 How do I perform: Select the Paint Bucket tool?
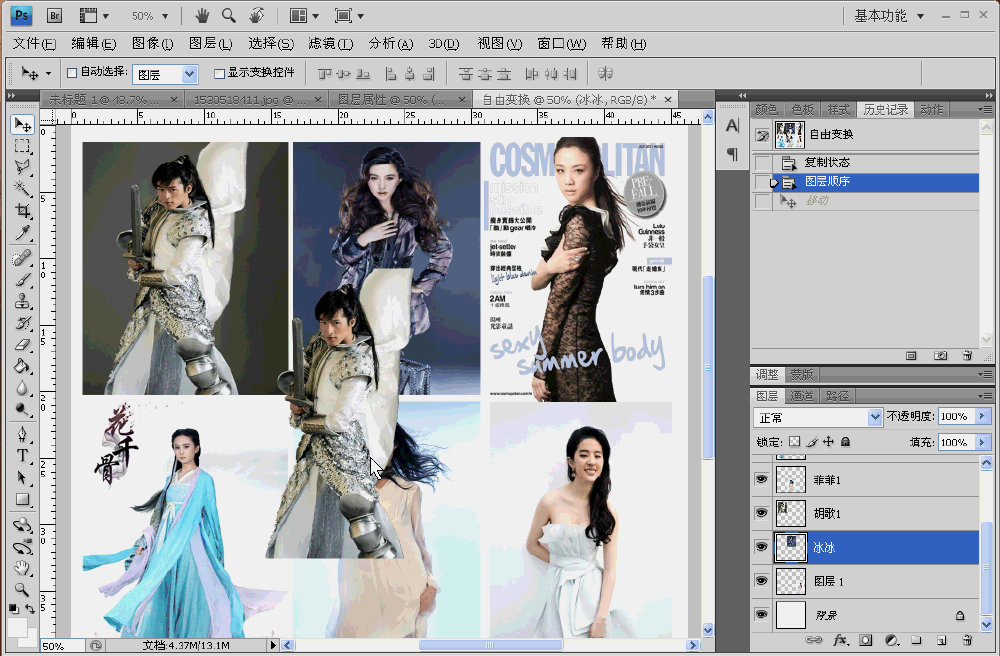click(22, 367)
